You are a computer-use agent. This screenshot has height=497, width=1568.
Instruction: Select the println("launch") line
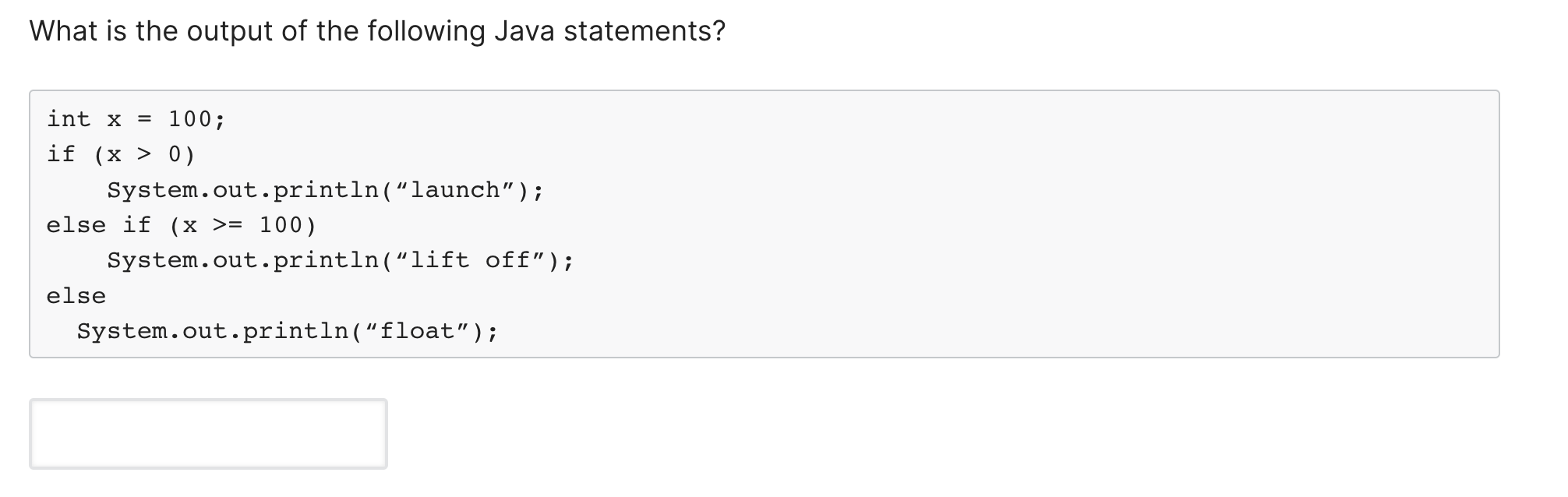point(325,189)
